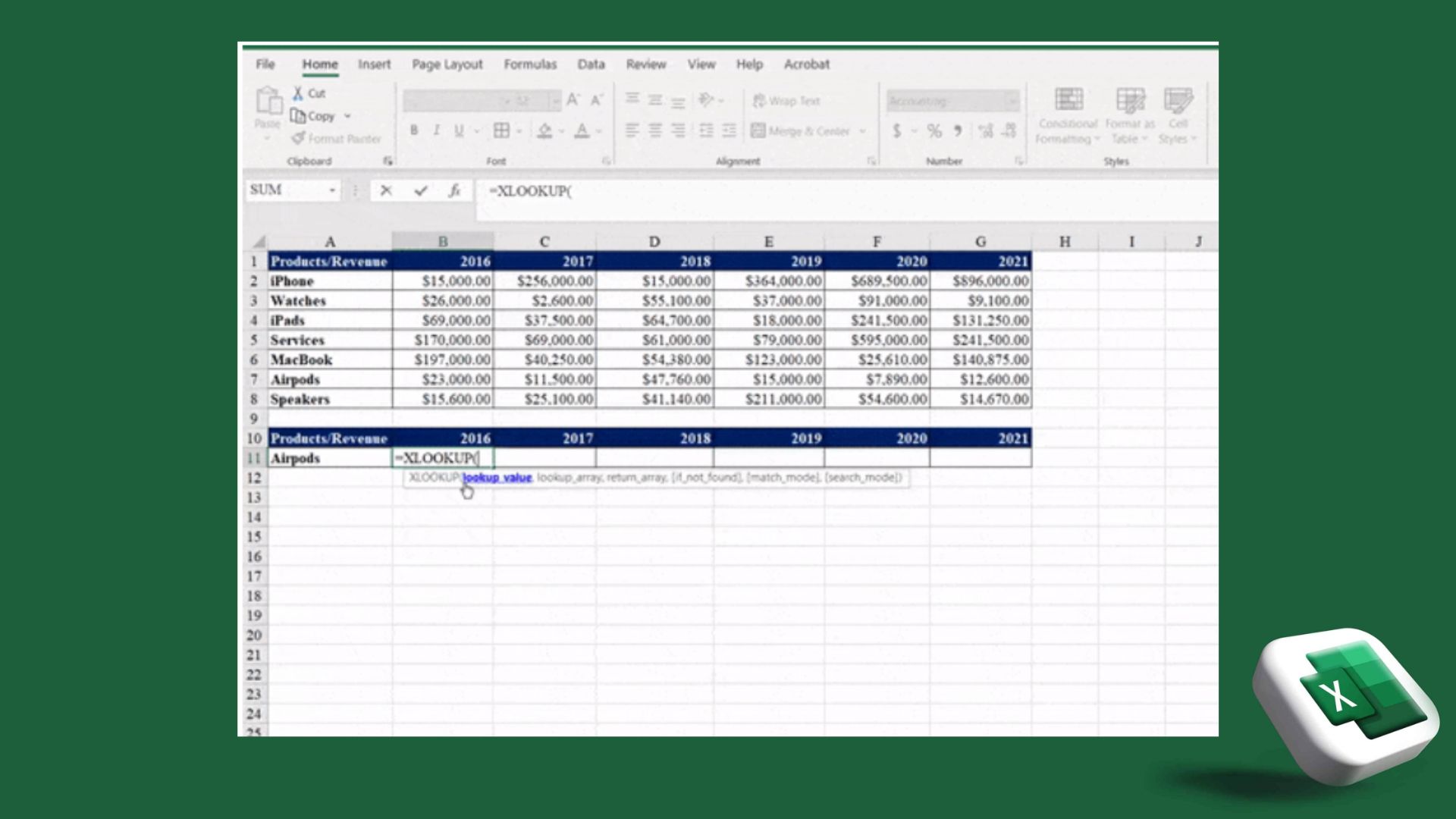The height and width of the screenshot is (819, 1456).
Task: Open Font group dialog launcher
Action: click(606, 161)
